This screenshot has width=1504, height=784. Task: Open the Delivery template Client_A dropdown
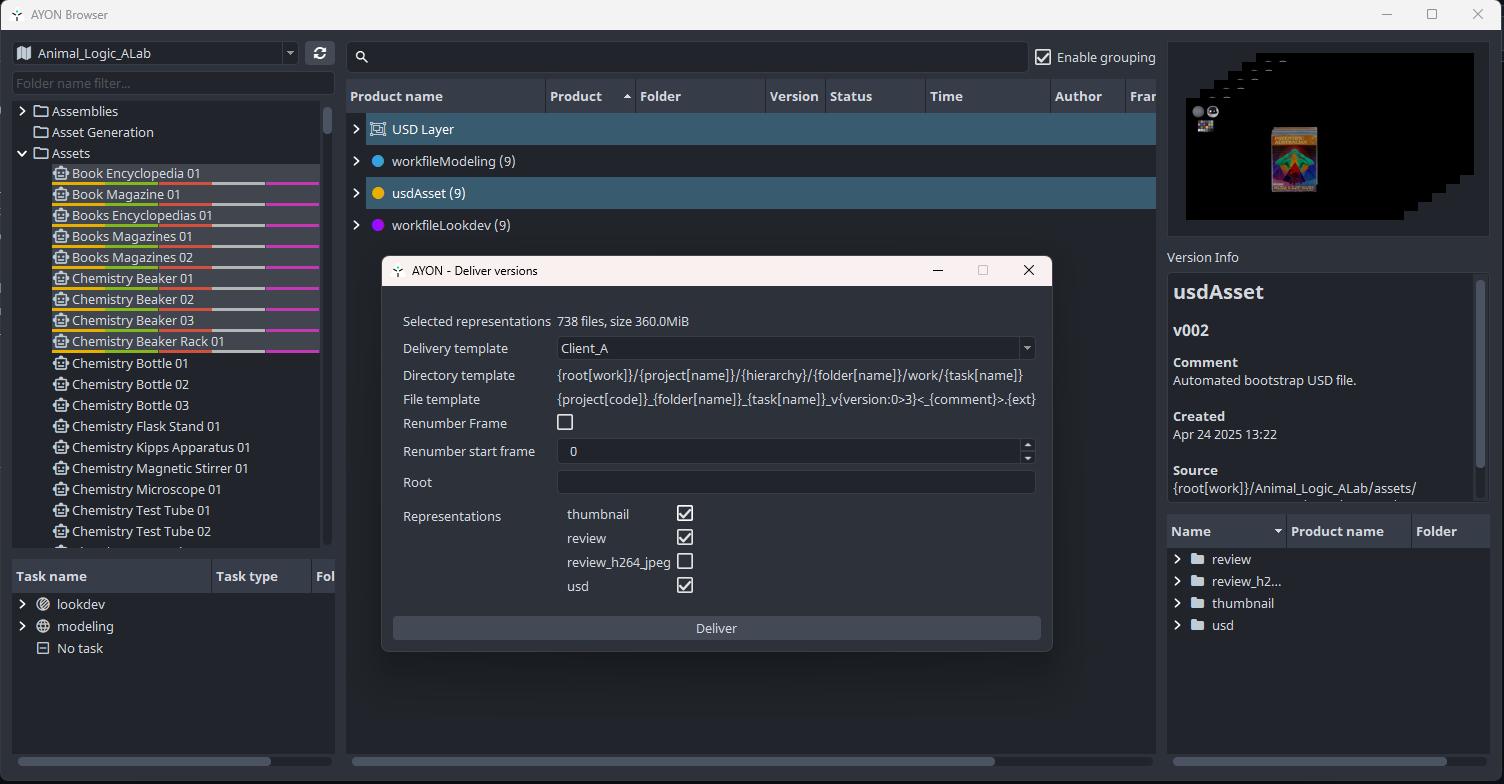click(x=796, y=348)
